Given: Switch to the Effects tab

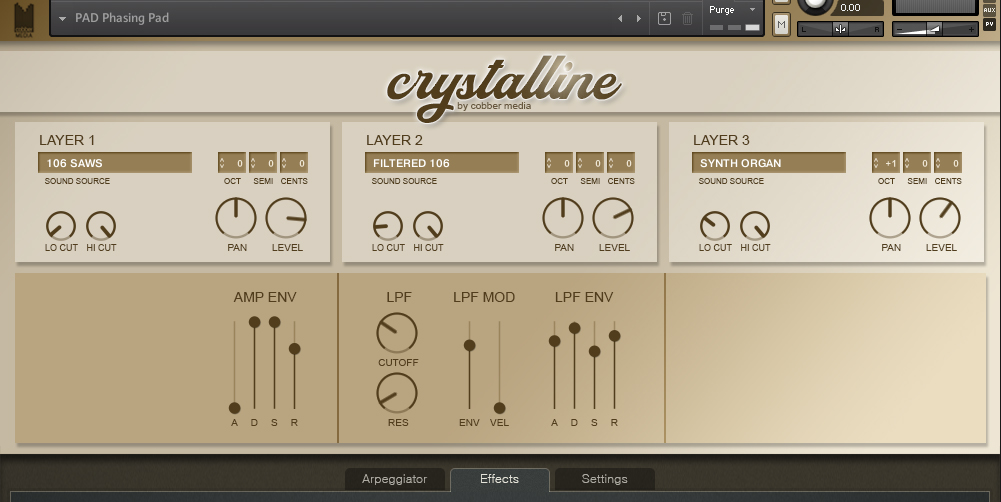Looking at the screenshot, I should point(499,479).
